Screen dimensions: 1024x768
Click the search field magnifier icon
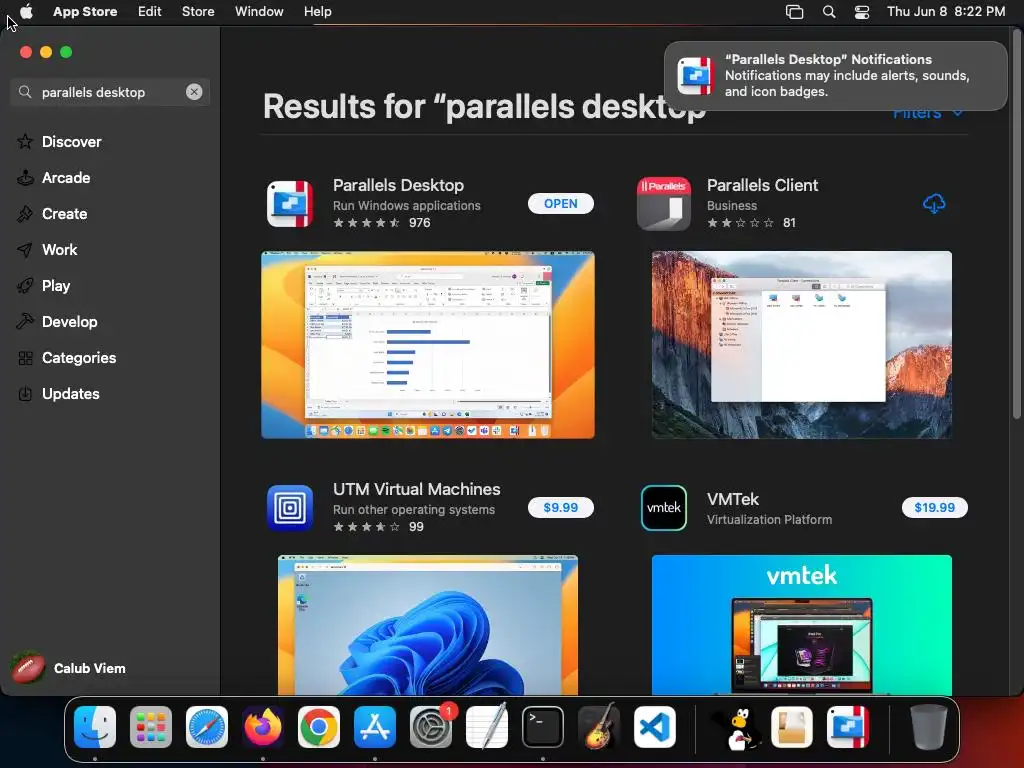[x=25, y=92]
